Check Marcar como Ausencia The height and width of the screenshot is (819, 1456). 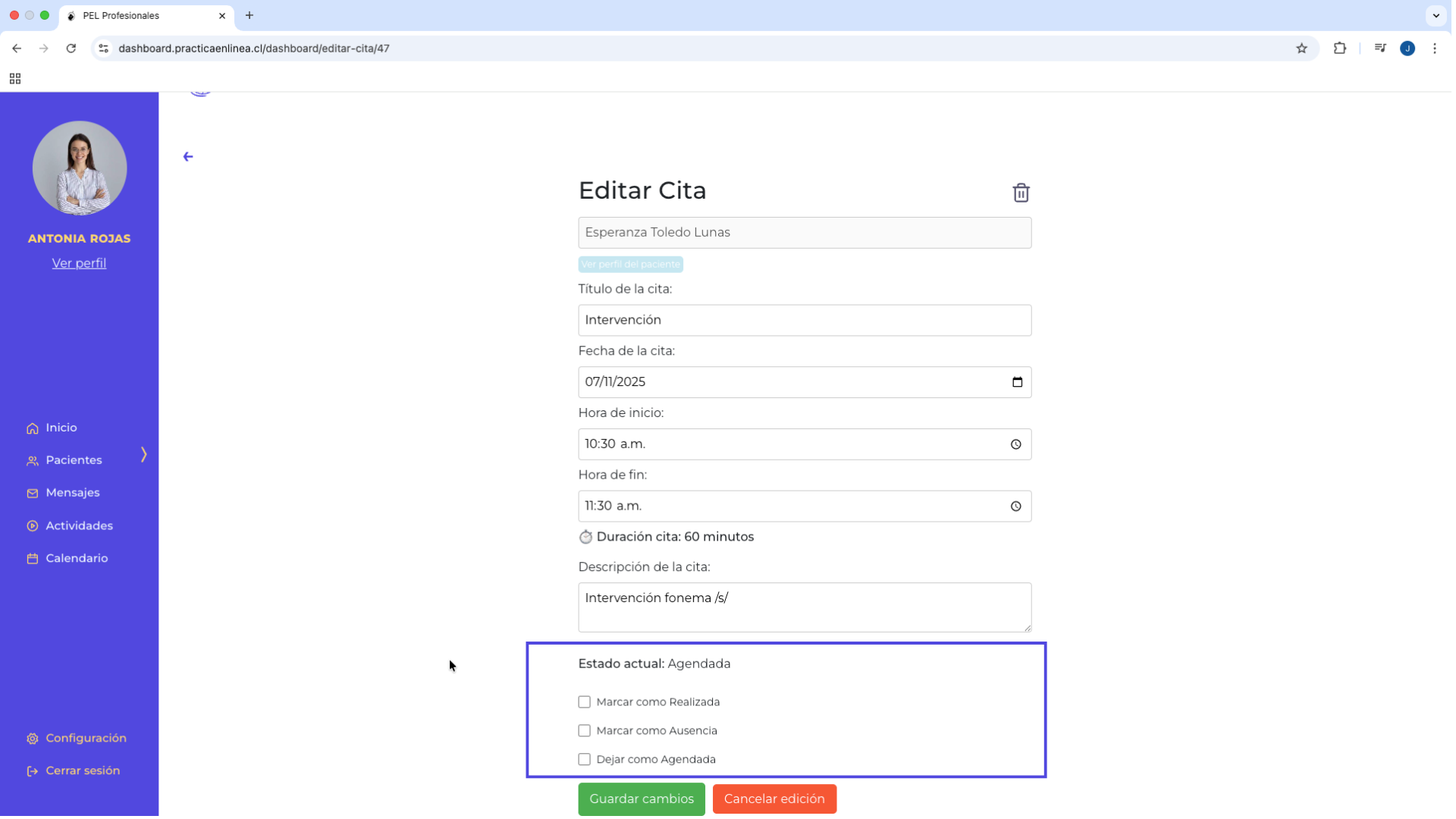[585, 732]
